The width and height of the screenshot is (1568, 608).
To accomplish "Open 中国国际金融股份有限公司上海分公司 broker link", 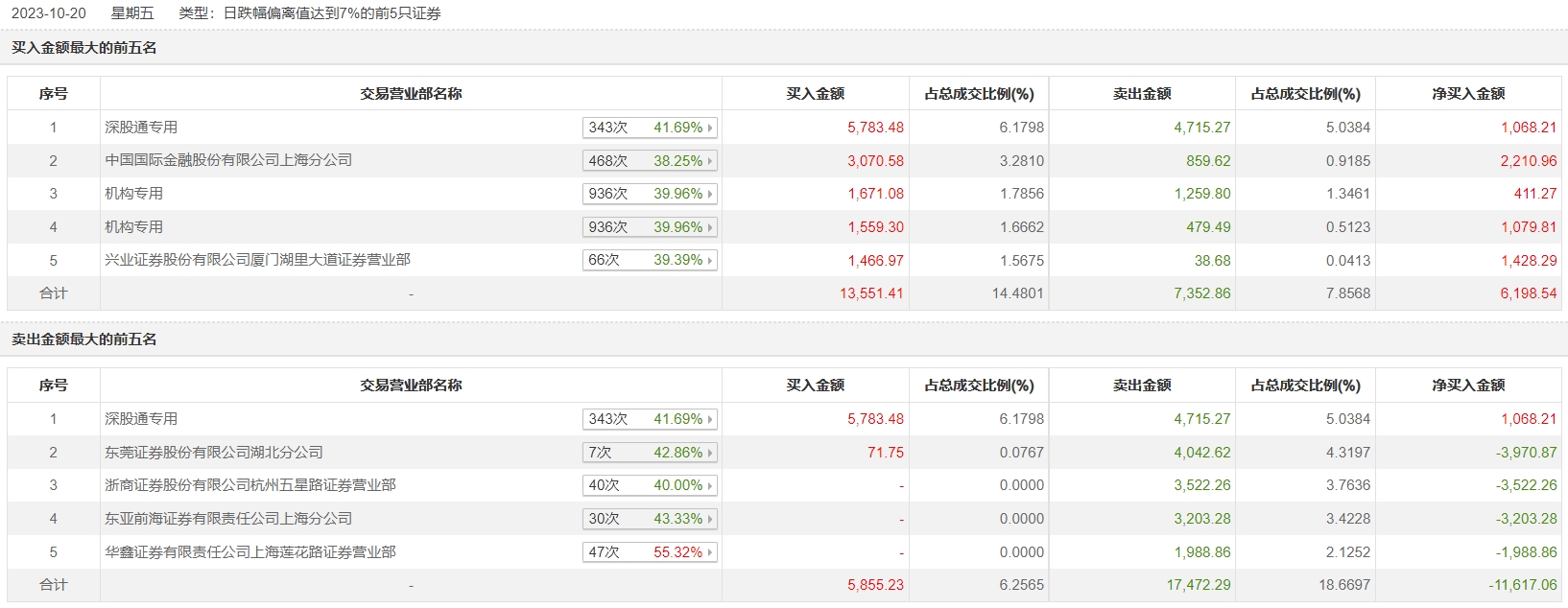I will [x=228, y=160].
